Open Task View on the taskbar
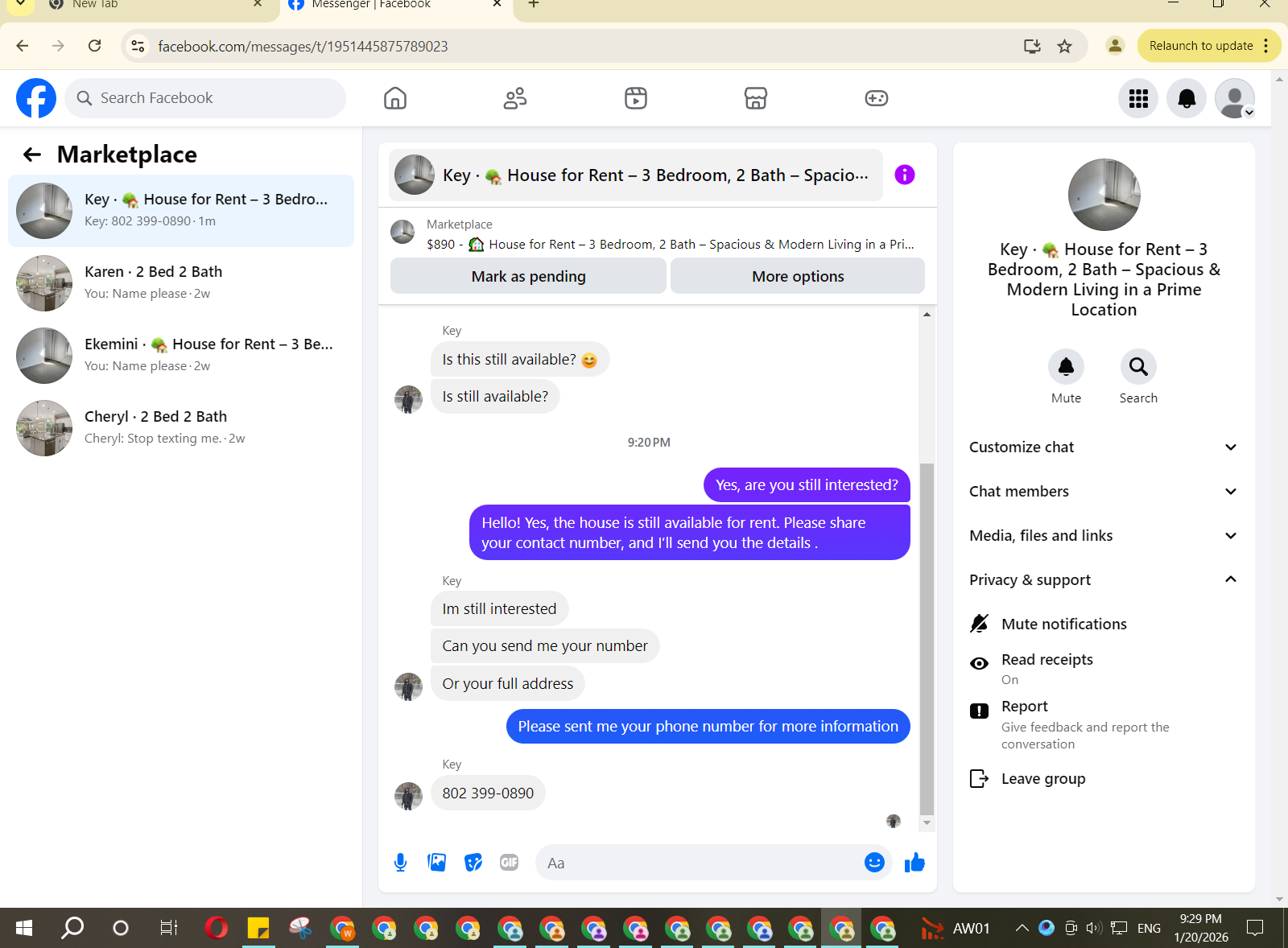 (x=168, y=928)
